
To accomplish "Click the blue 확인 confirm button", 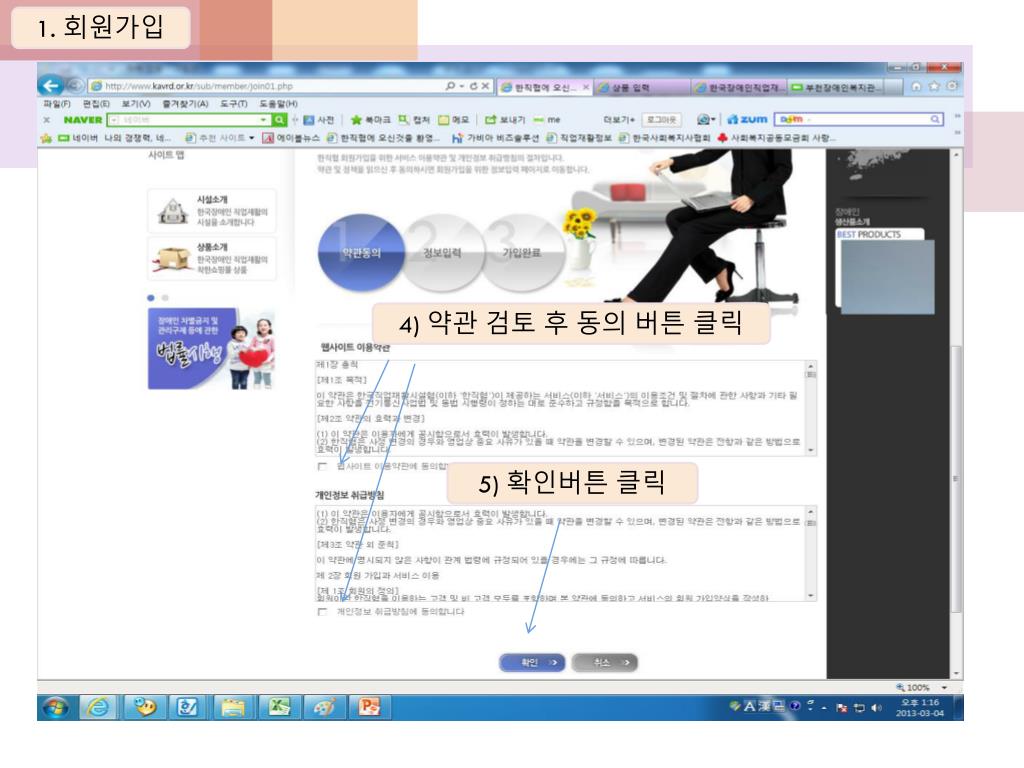I will [532, 662].
